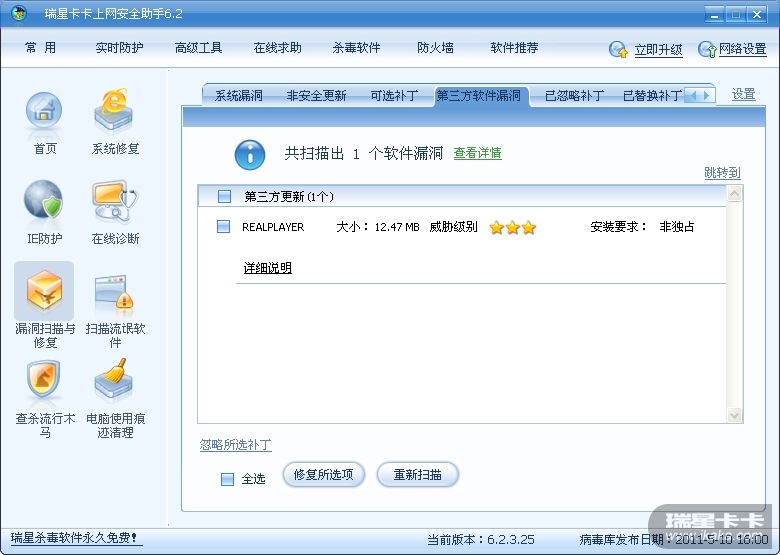This screenshot has height=555, width=780.
Task: Click the REALPLAYER item name
Action: (x=273, y=227)
